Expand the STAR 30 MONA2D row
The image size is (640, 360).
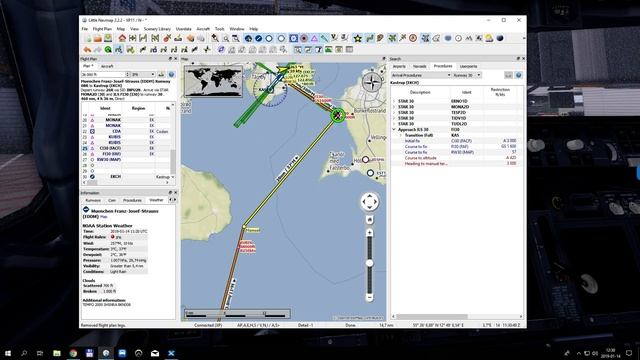pos(394,107)
